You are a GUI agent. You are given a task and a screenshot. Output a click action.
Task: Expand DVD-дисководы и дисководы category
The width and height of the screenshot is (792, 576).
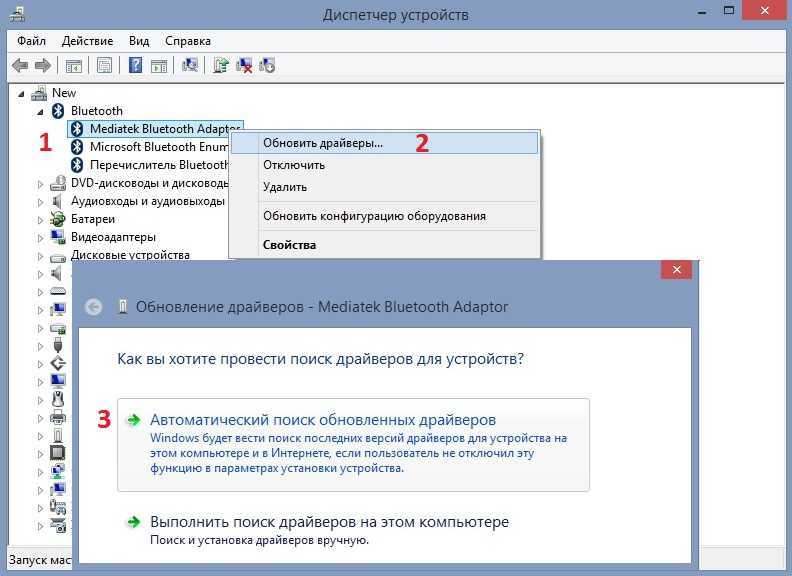[40, 184]
